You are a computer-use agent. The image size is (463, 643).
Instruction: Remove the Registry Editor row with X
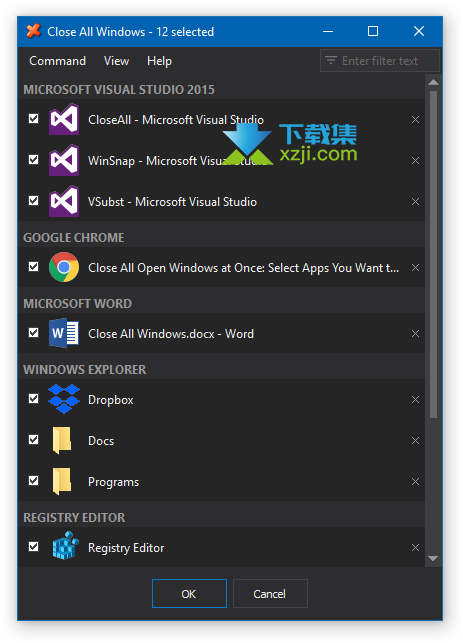pyautogui.click(x=415, y=547)
